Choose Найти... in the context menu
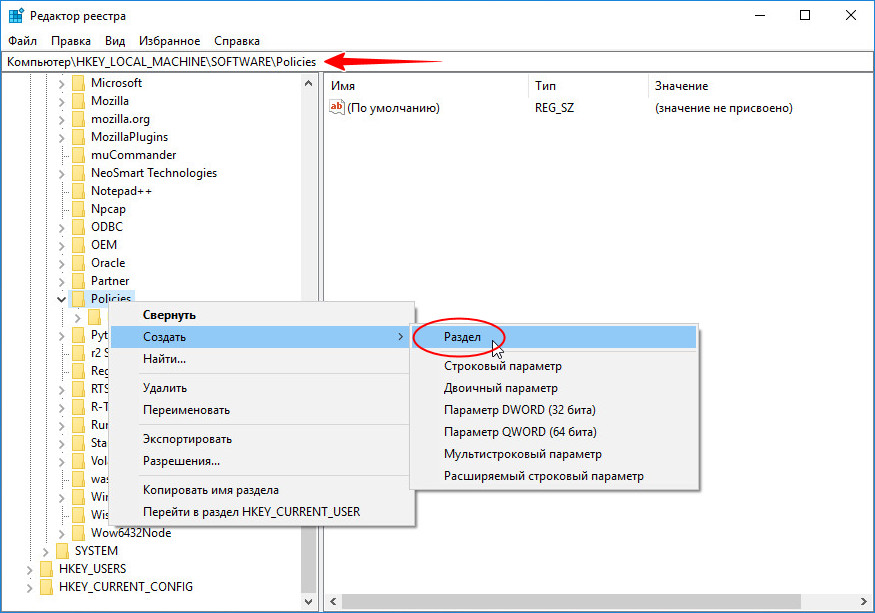 pos(262,359)
